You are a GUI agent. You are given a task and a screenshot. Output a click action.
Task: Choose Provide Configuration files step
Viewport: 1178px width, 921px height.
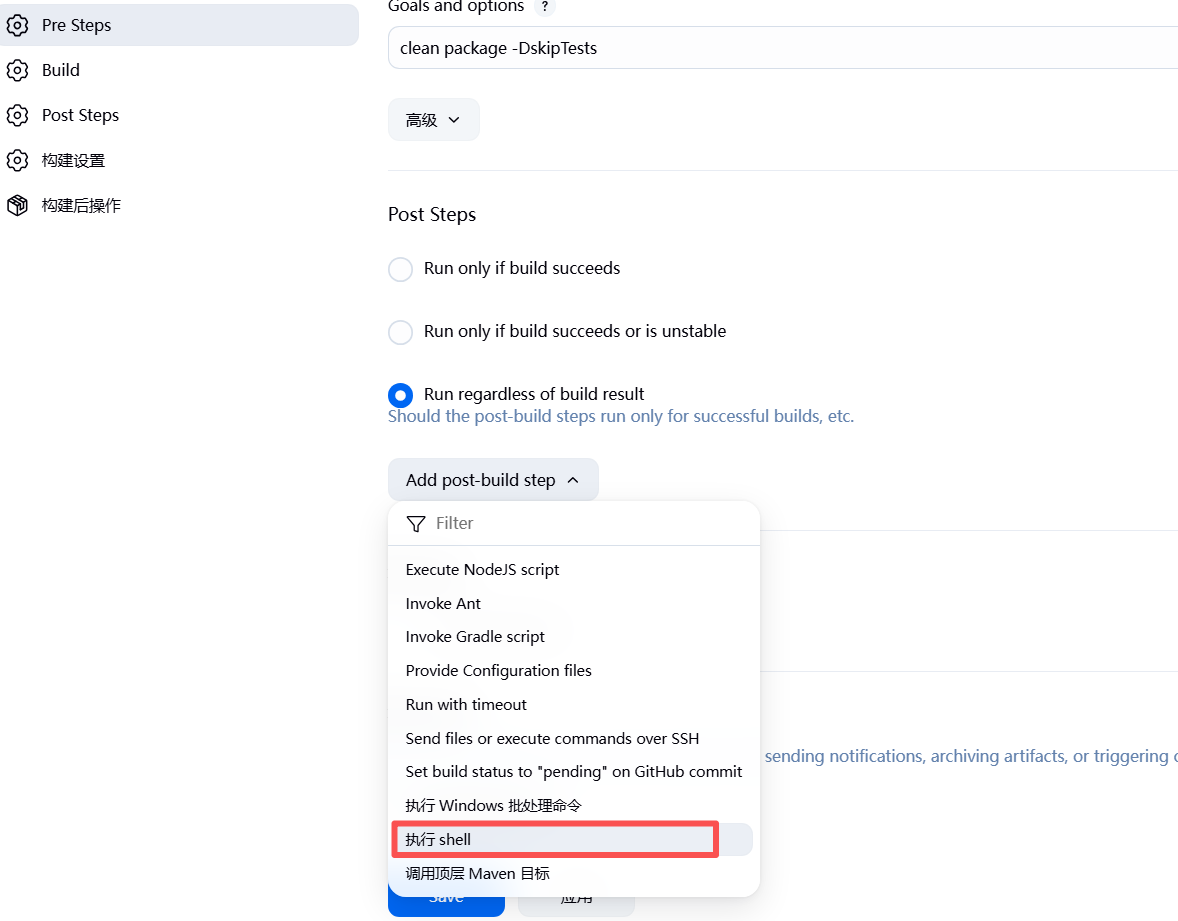coord(574,670)
